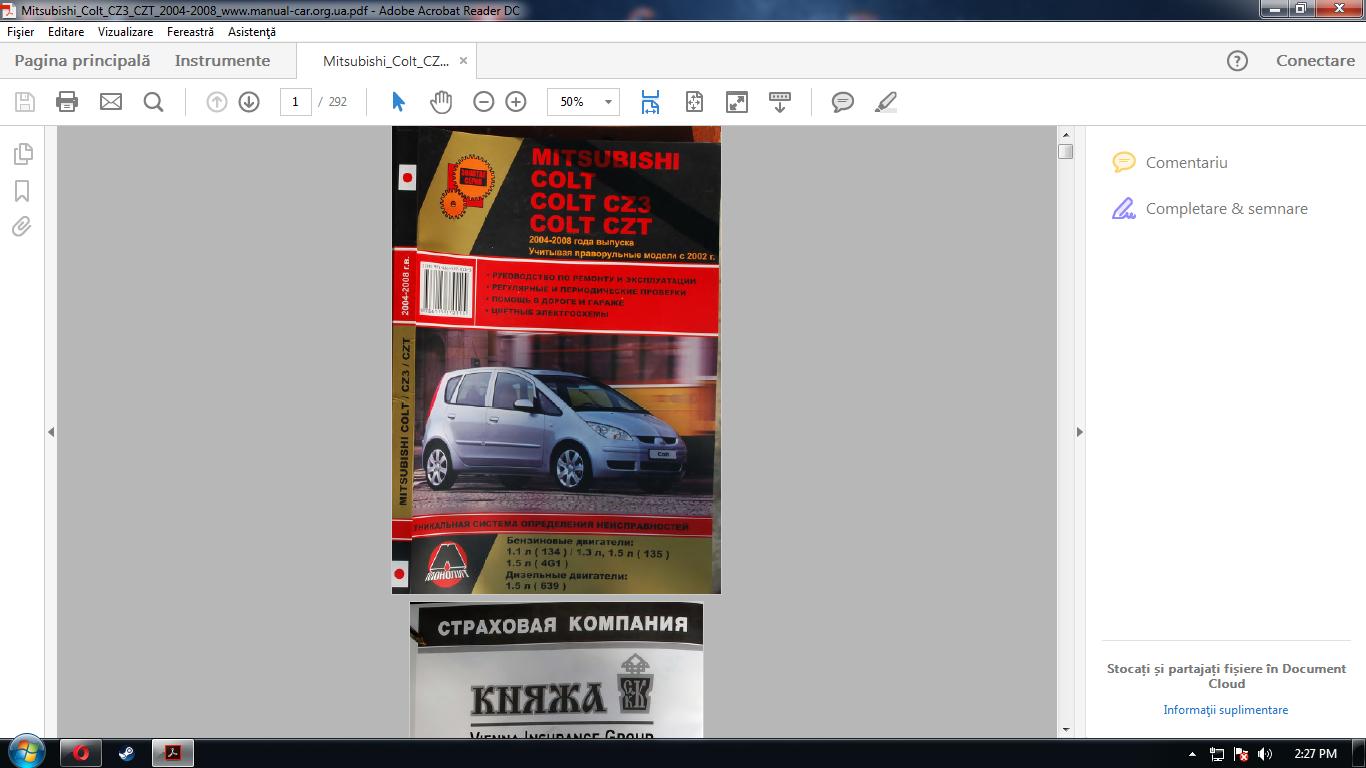This screenshot has height=768, width=1366.
Task: Open the Help question mark icon
Action: coord(1237,61)
